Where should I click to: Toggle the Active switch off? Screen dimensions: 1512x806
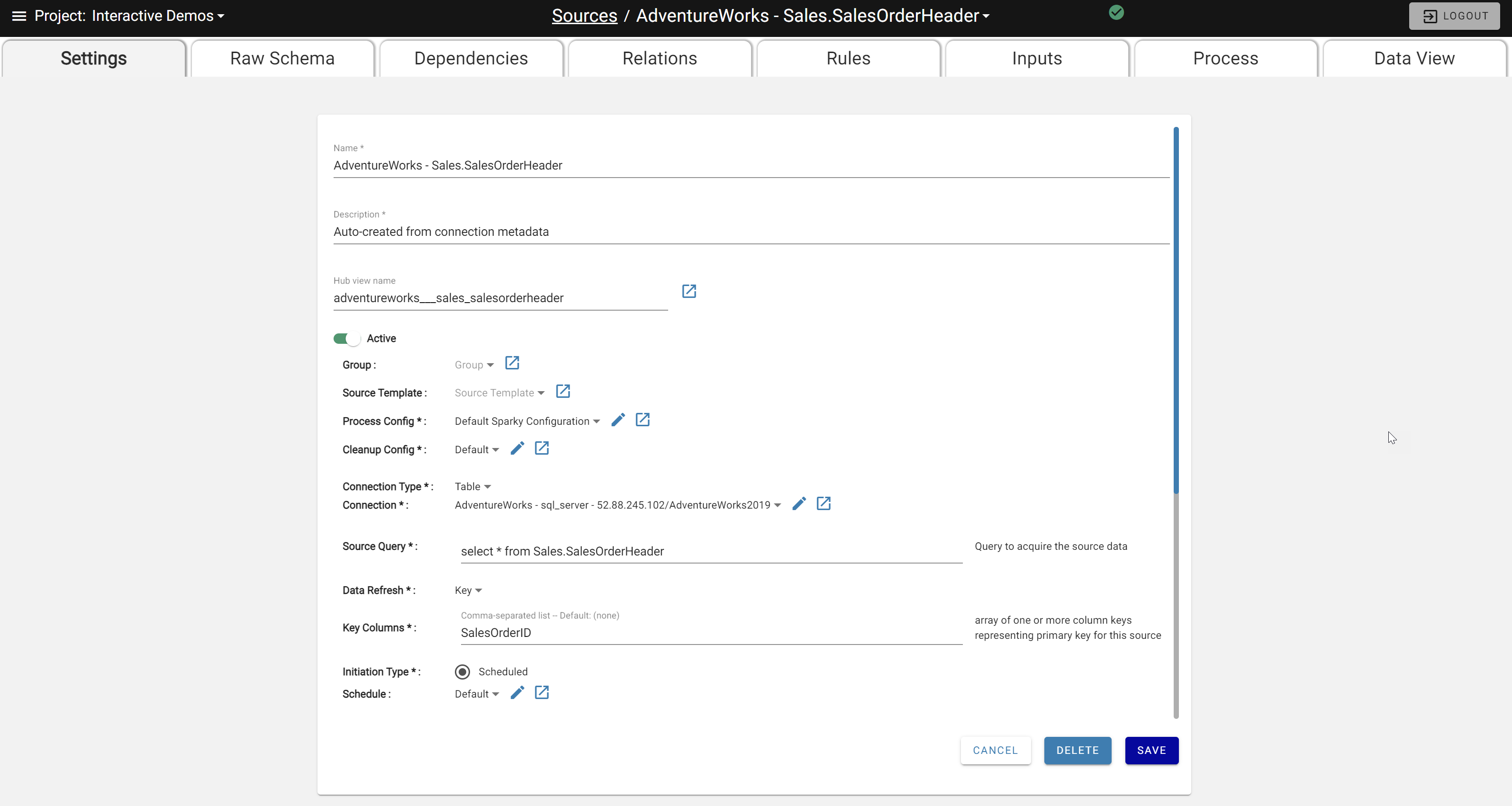point(346,339)
